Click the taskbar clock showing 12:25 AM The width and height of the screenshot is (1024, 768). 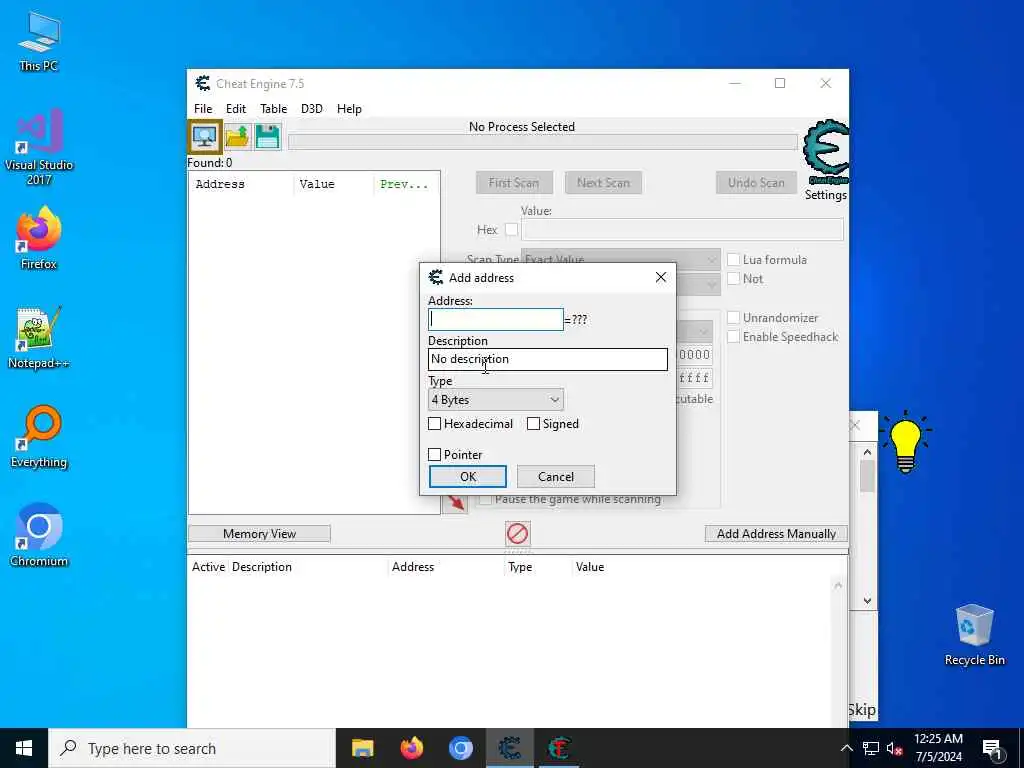tap(938, 748)
